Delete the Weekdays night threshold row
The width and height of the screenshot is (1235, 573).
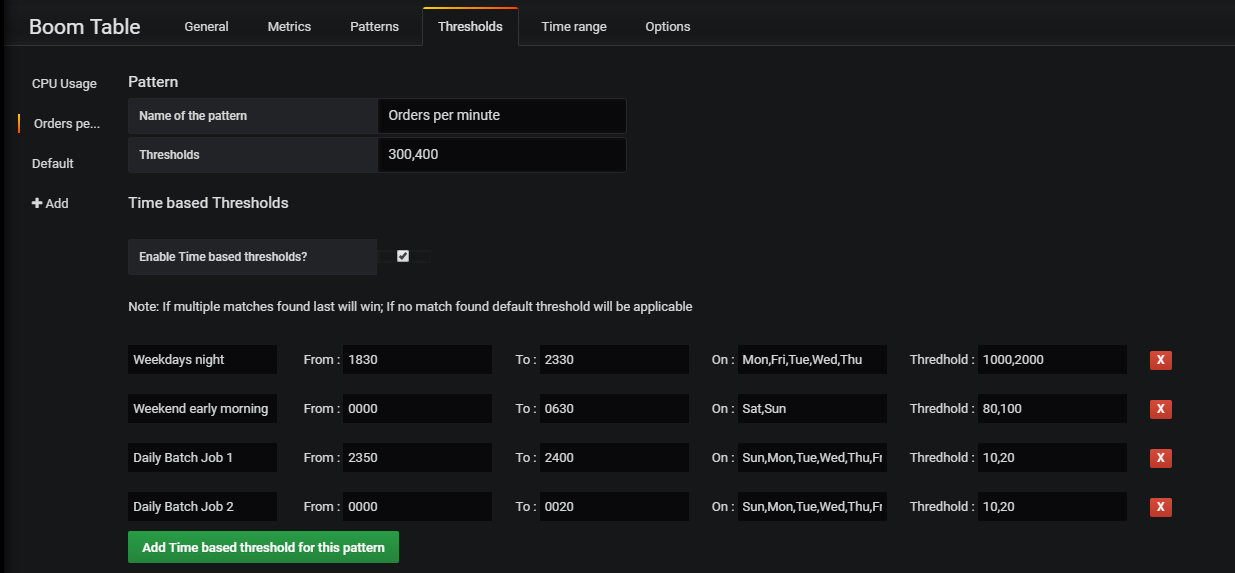point(1160,360)
